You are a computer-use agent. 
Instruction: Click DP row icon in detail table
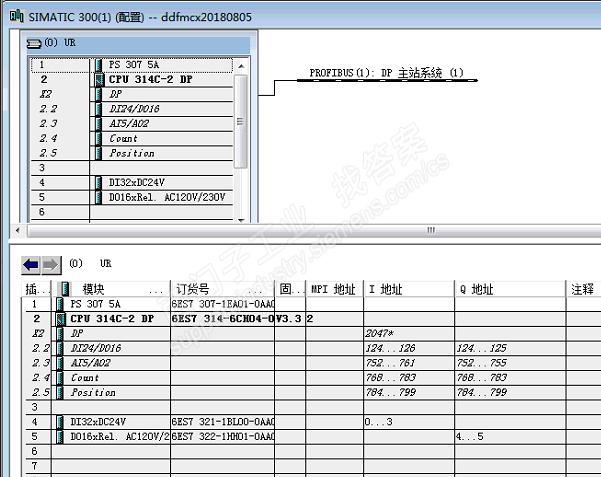(x=60, y=334)
